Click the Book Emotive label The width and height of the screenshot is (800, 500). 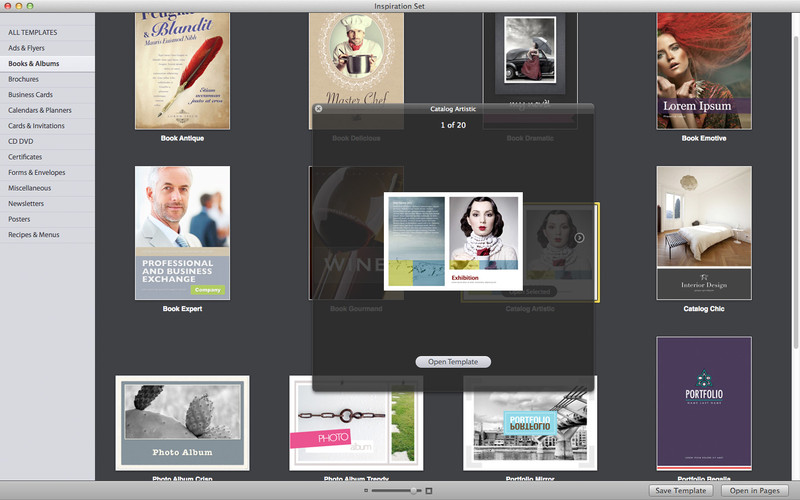pos(704,138)
